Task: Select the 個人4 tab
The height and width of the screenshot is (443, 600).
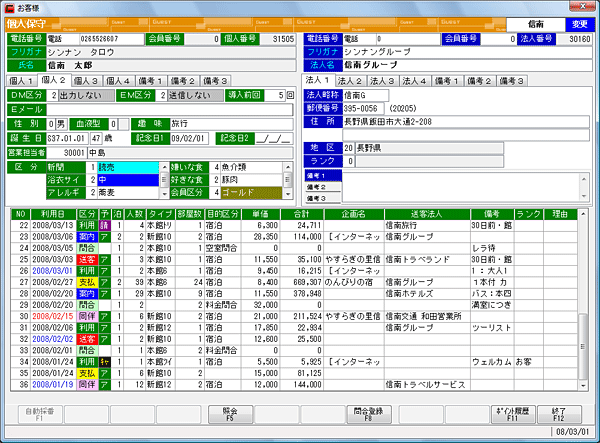Action: point(118,81)
